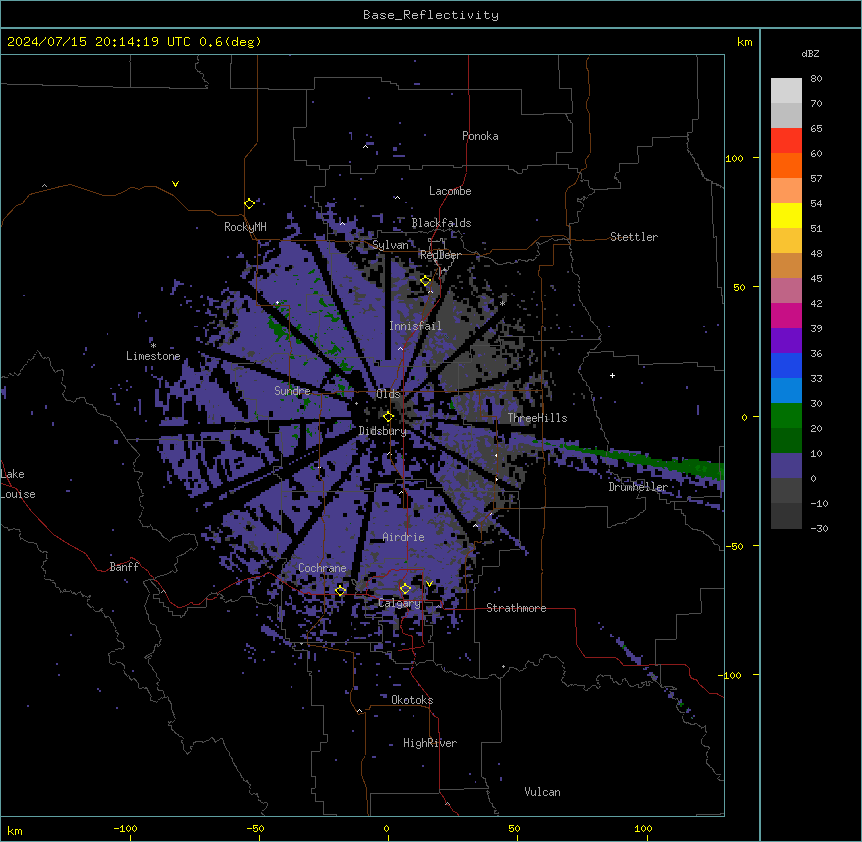862x842 pixels.
Task: Click the white plus marker east of ThreeHills
Action: coord(612,375)
